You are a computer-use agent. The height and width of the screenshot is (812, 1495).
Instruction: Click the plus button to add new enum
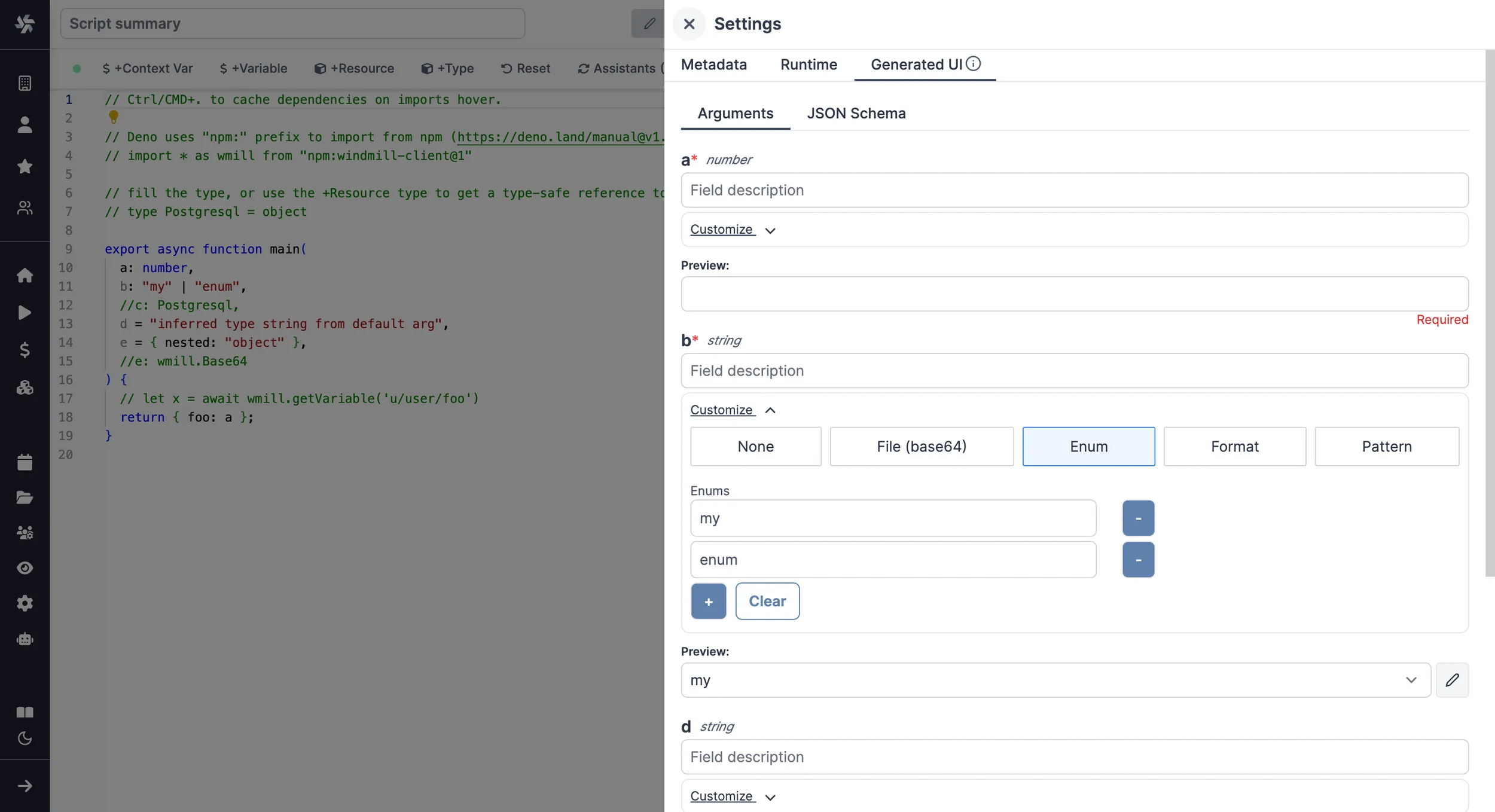[x=709, y=600]
